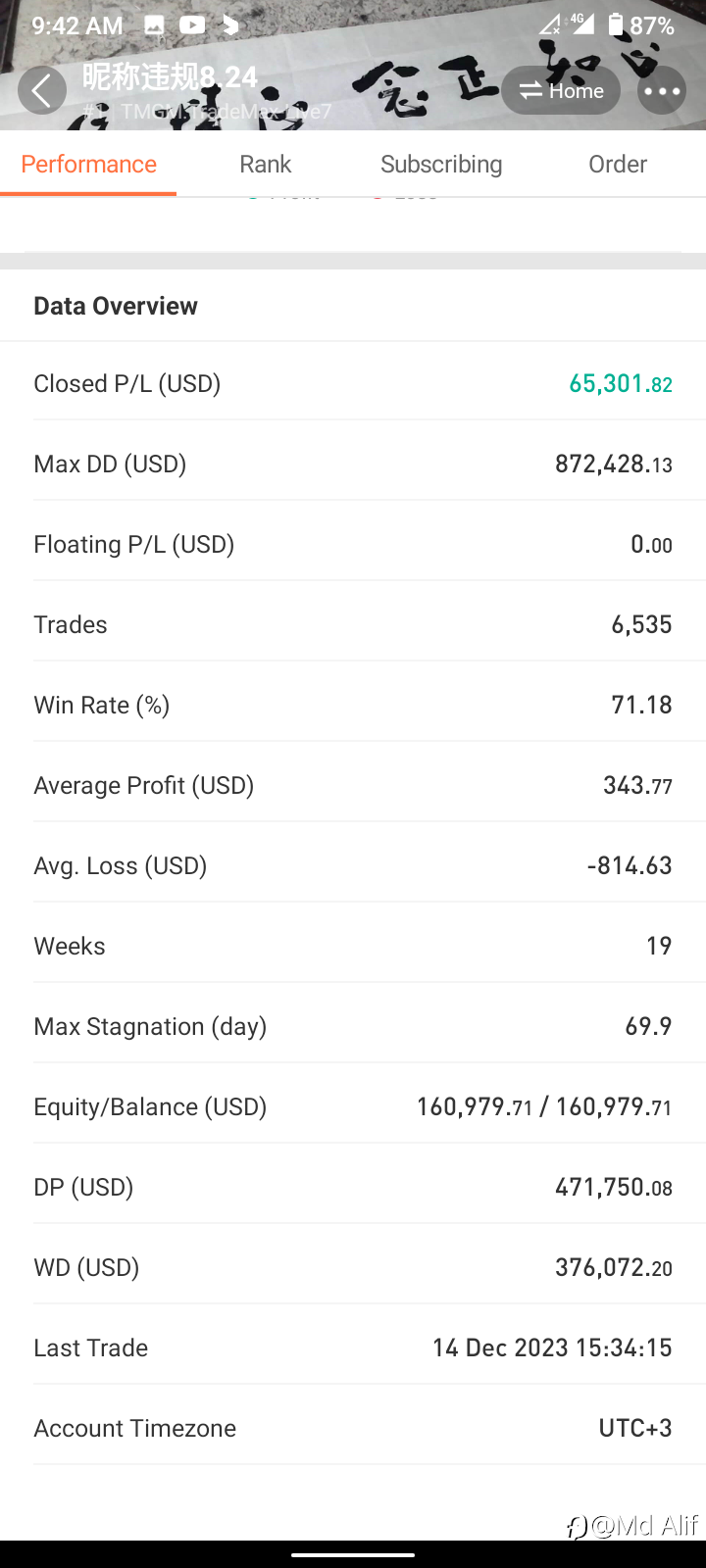The height and width of the screenshot is (1568, 706).
Task: Tap the Data Overview section header
Action: pos(116,306)
